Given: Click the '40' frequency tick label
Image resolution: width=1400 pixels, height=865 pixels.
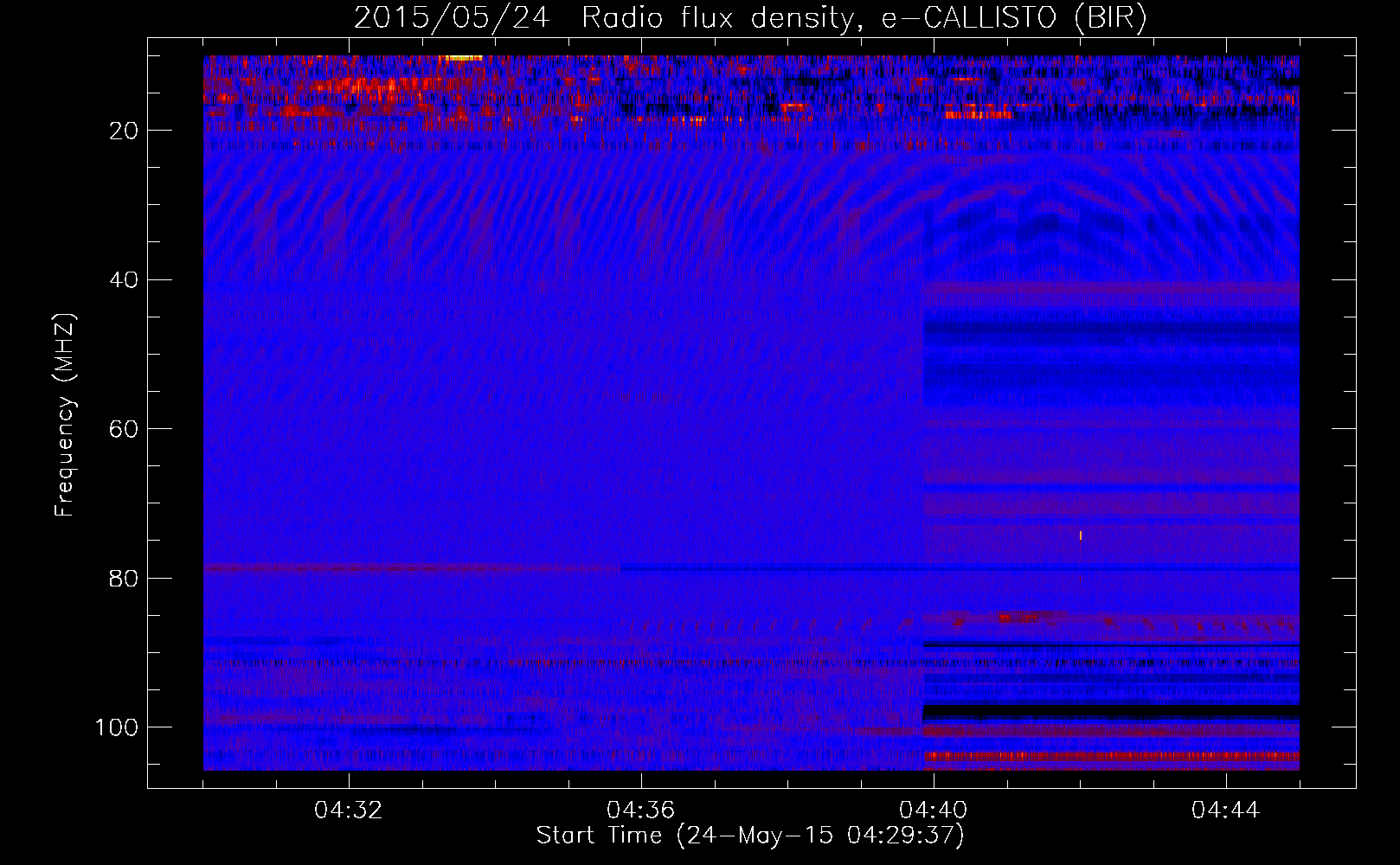Looking at the screenshot, I should coord(125,280).
